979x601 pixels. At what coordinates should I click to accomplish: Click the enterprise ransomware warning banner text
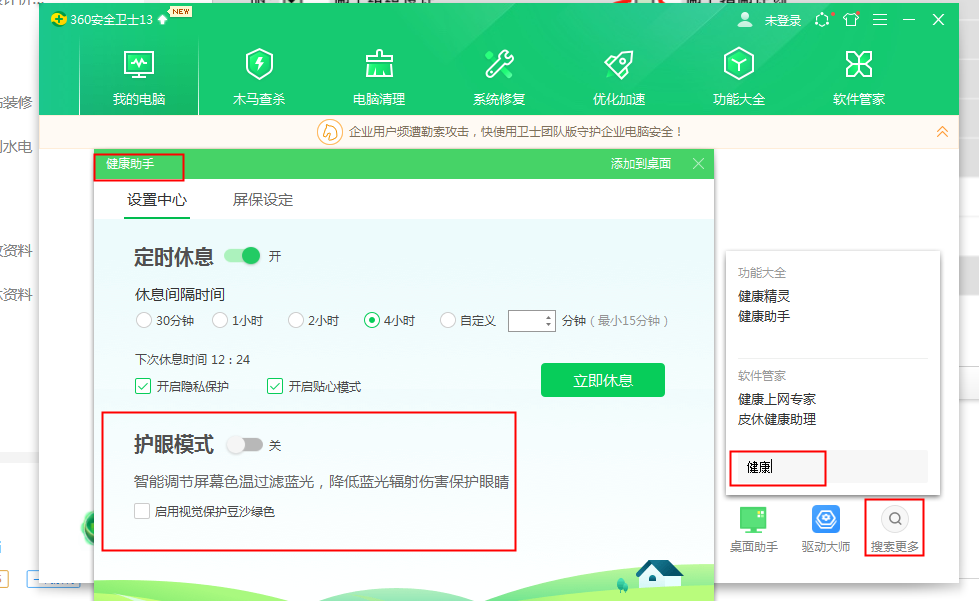[515, 132]
